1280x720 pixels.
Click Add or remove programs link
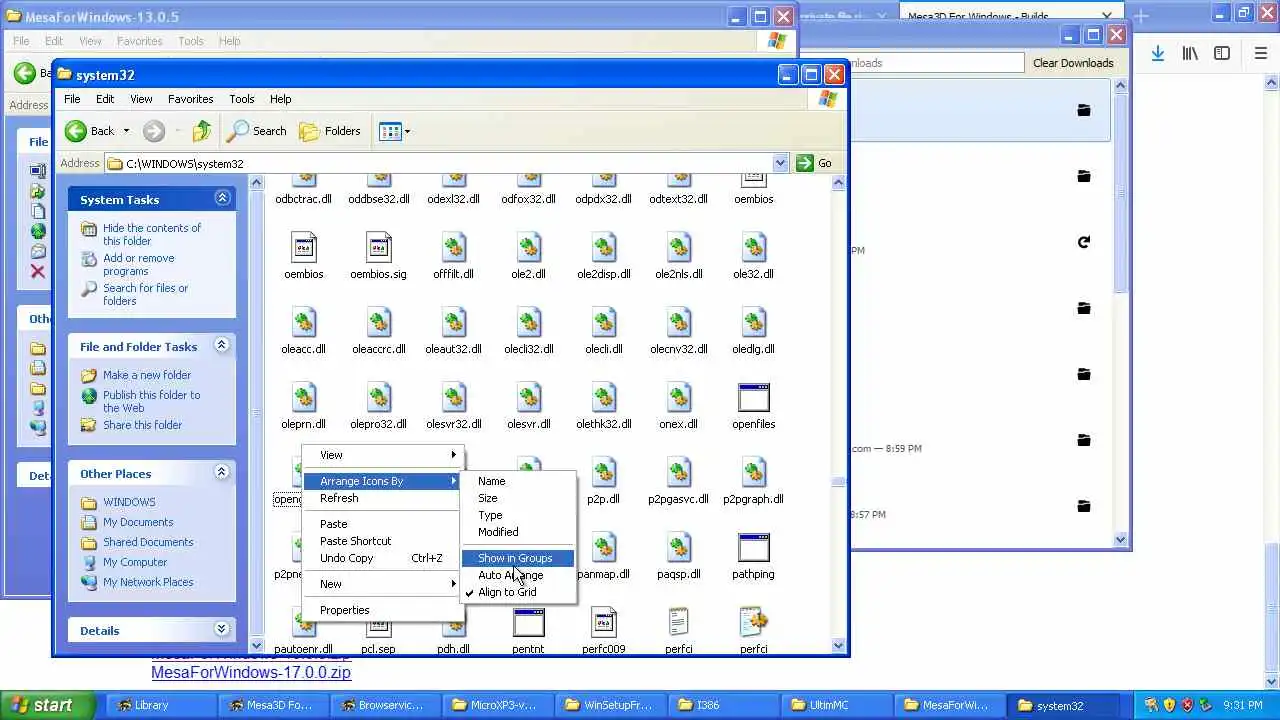point(139,264)
